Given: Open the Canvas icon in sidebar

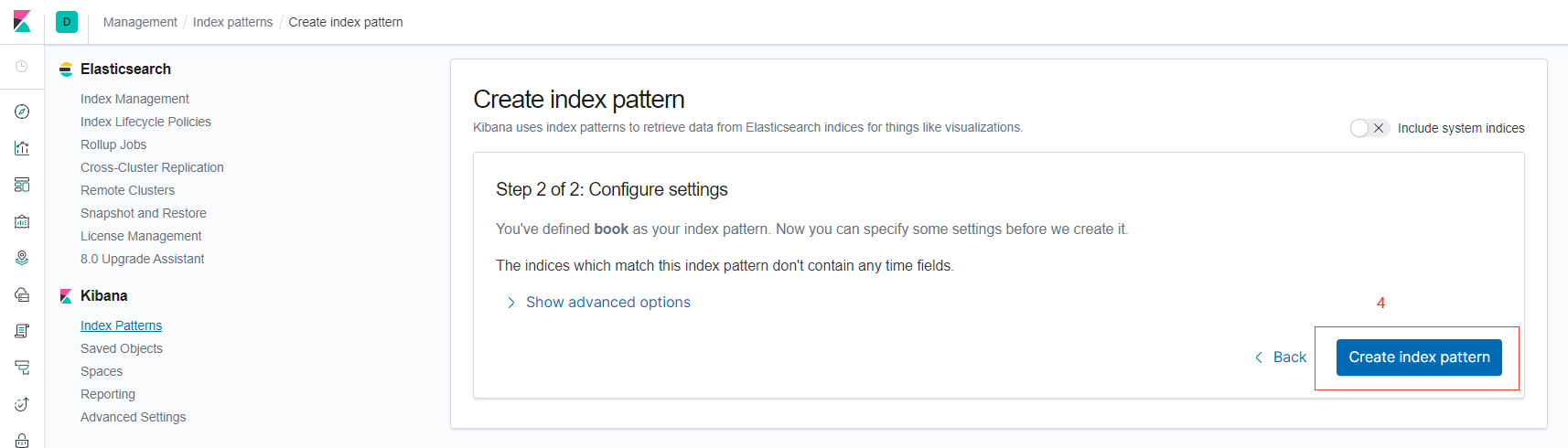Looking at the screenshot, I should click(22, 221).
